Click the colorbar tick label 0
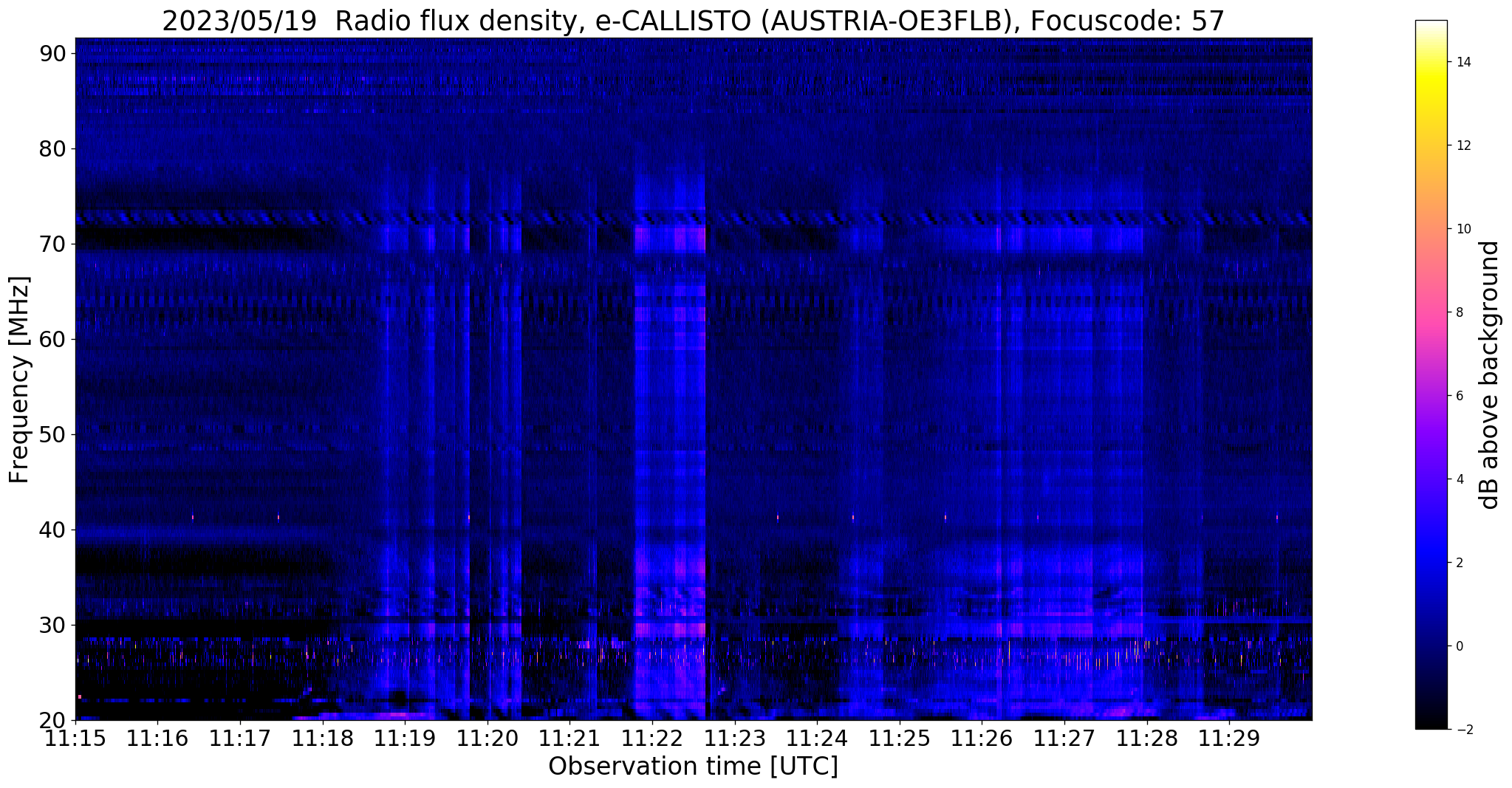The image size is (1512, 788). 1459,646
